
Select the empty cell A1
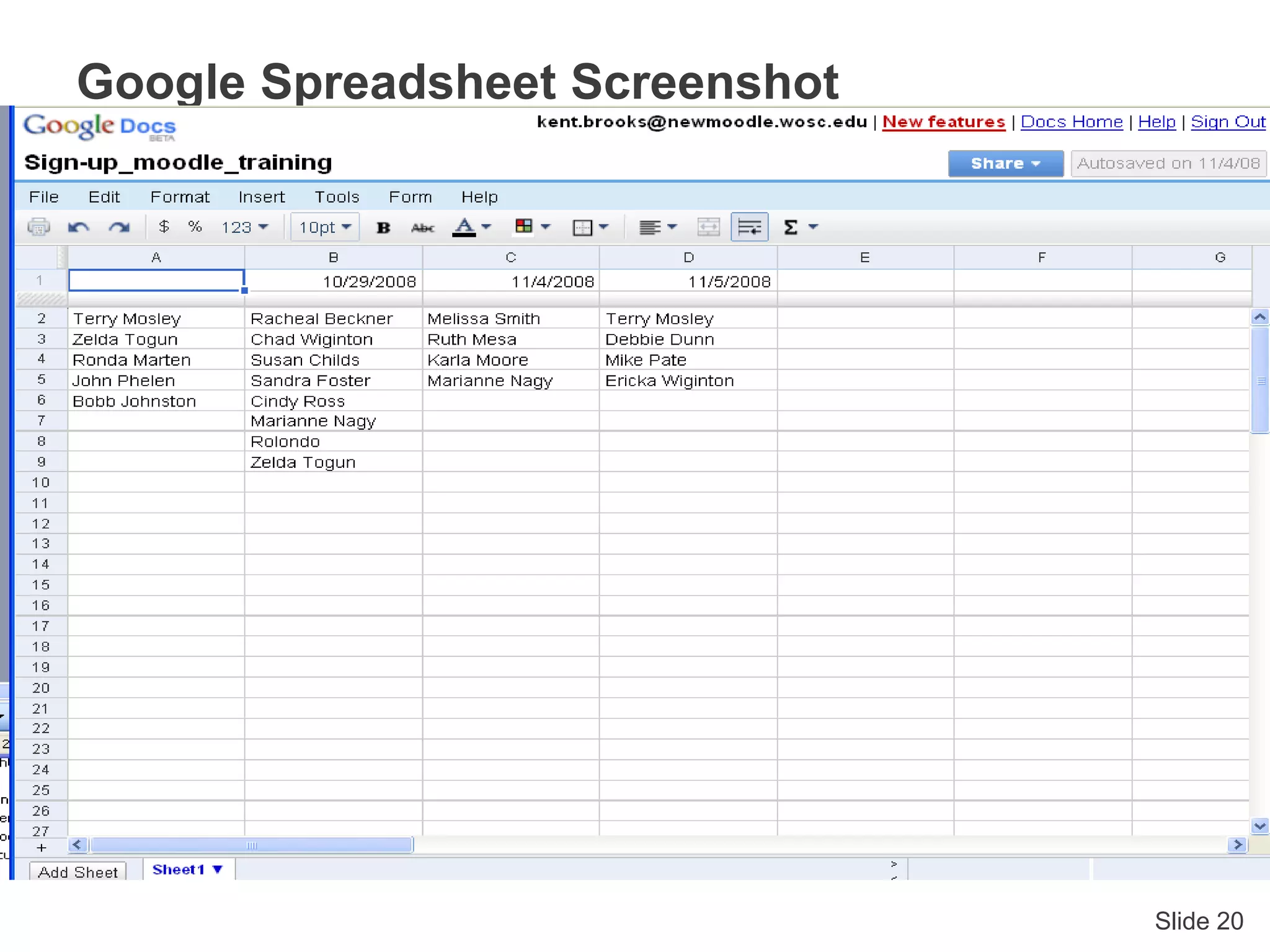[156, 280]
